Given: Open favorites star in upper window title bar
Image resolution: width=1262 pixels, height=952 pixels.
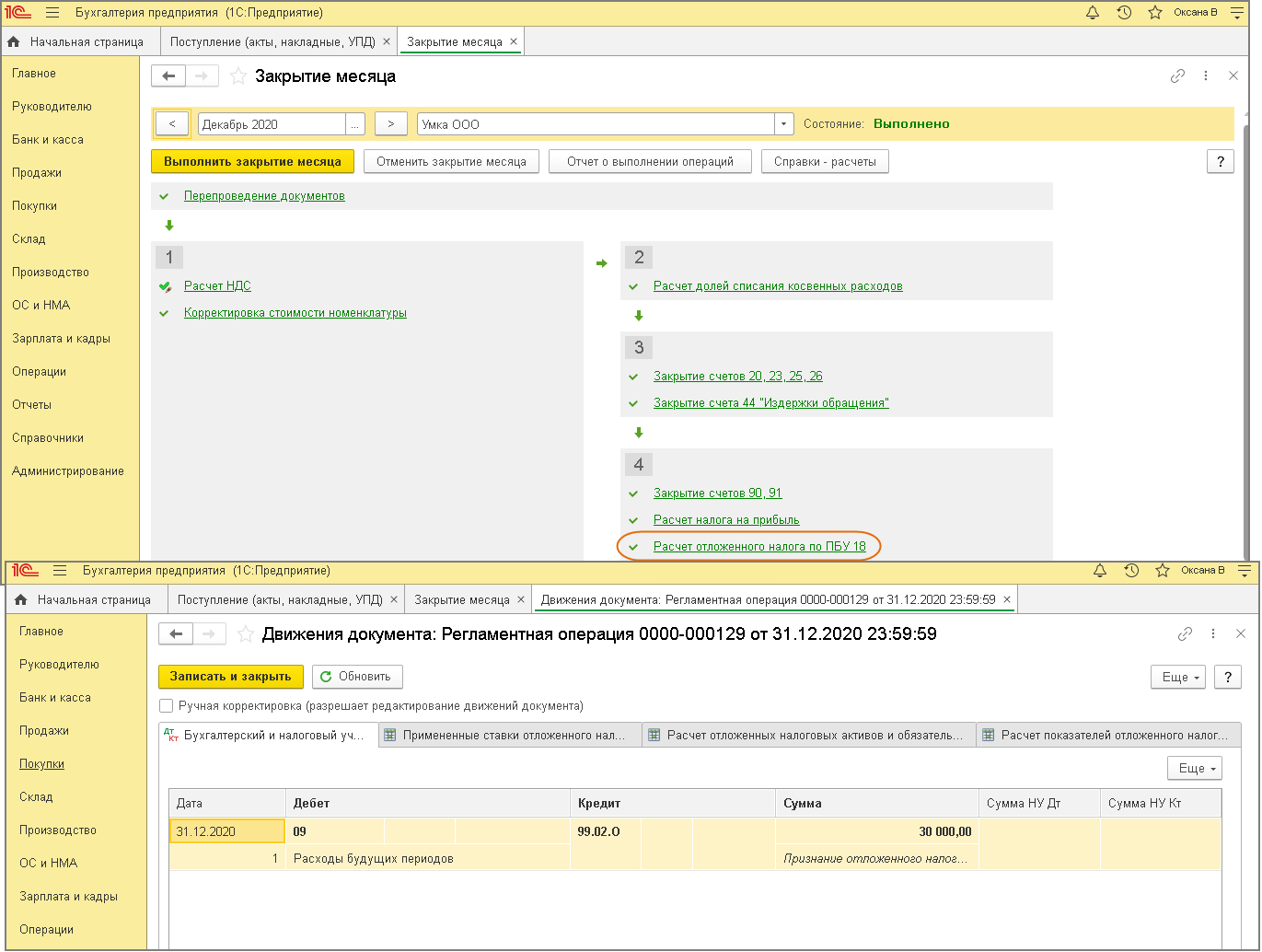Looking at the screenshot, I should click(1155, 13).
